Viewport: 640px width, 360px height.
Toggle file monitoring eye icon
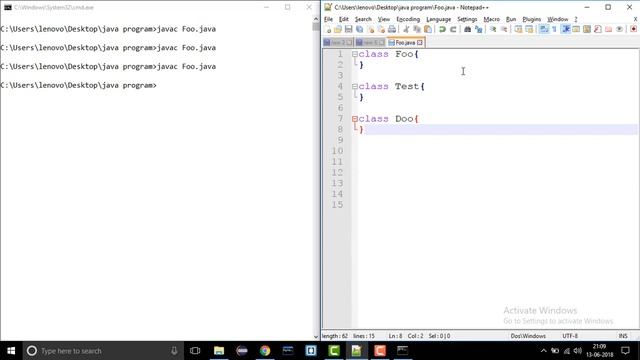point(619,29)
